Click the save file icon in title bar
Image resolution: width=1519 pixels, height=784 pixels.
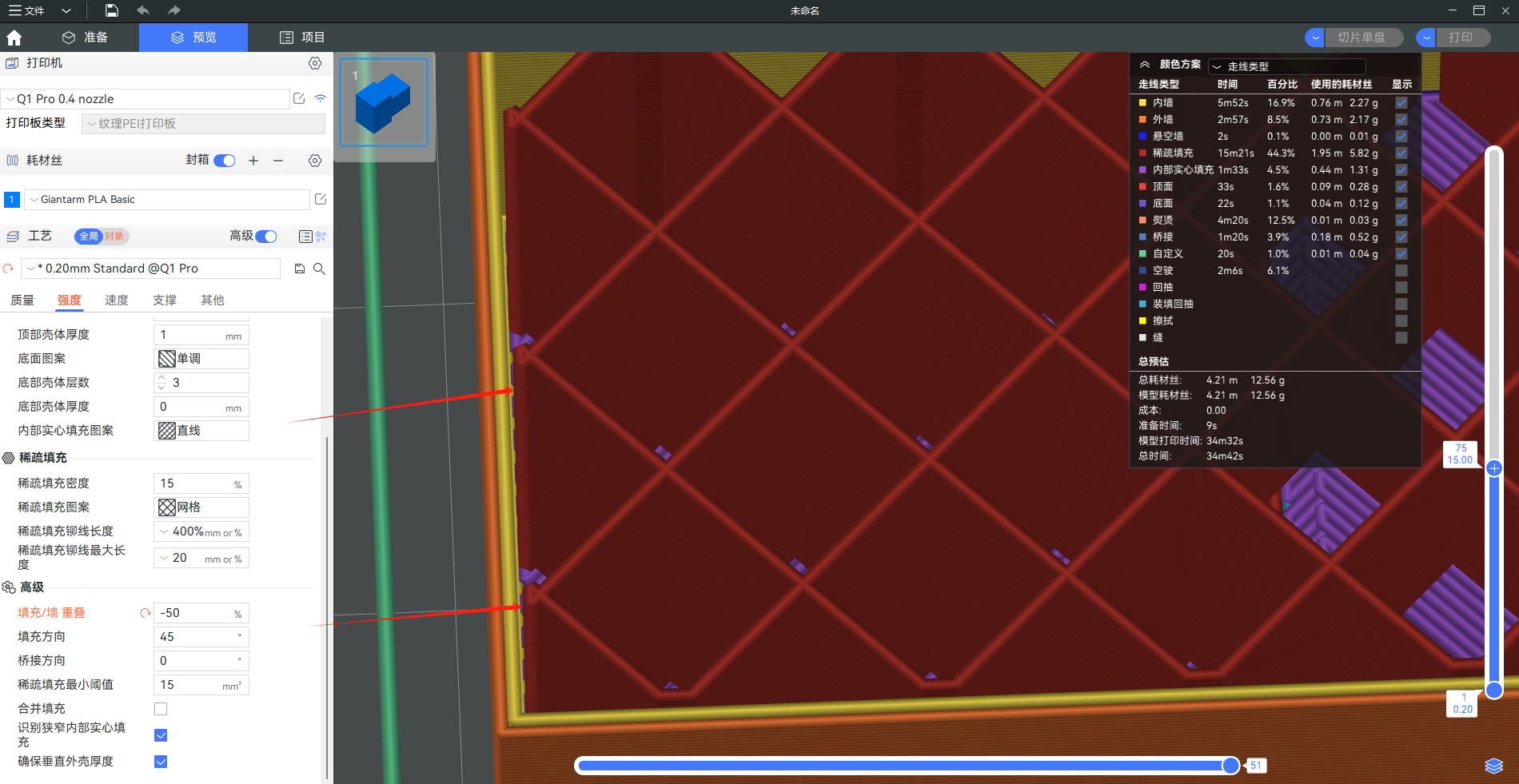click(112, 10)
